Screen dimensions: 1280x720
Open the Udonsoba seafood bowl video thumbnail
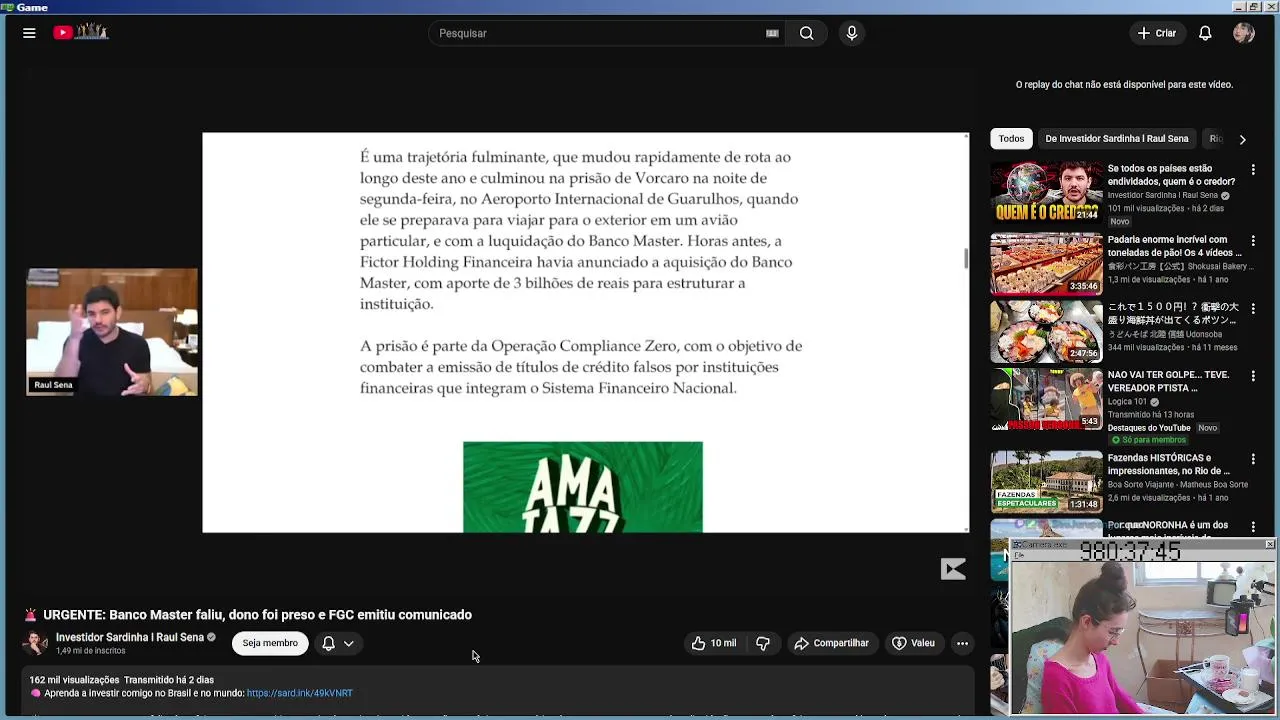(1046, 331)
